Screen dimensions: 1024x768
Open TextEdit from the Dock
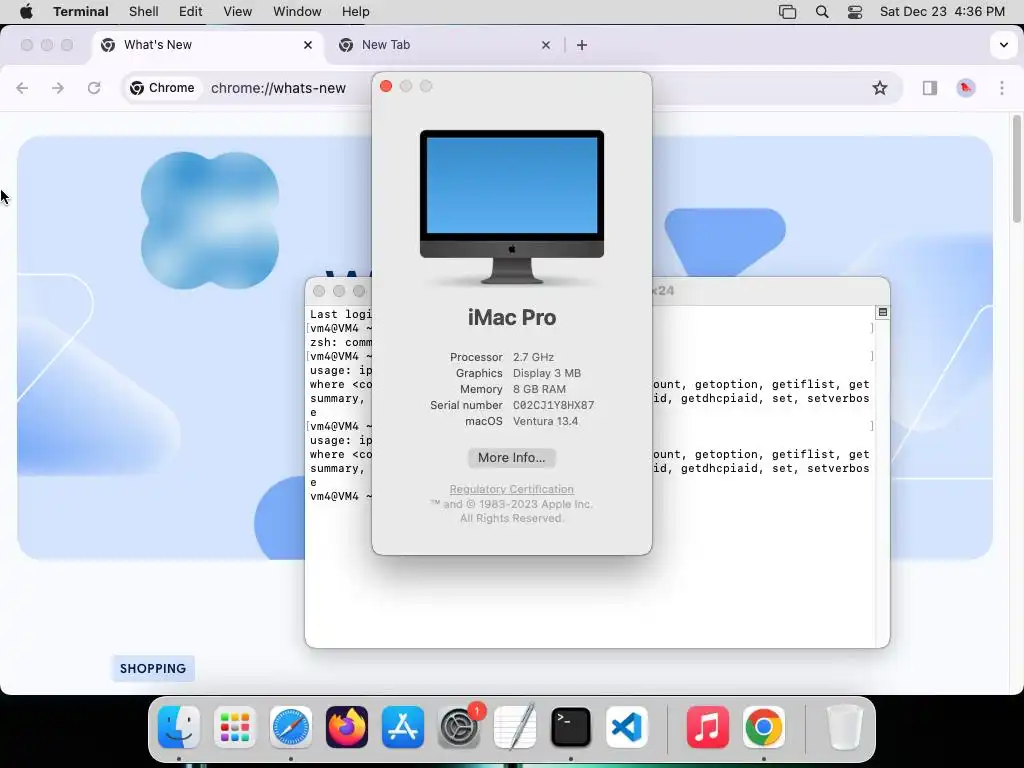(x=515, y=727)
